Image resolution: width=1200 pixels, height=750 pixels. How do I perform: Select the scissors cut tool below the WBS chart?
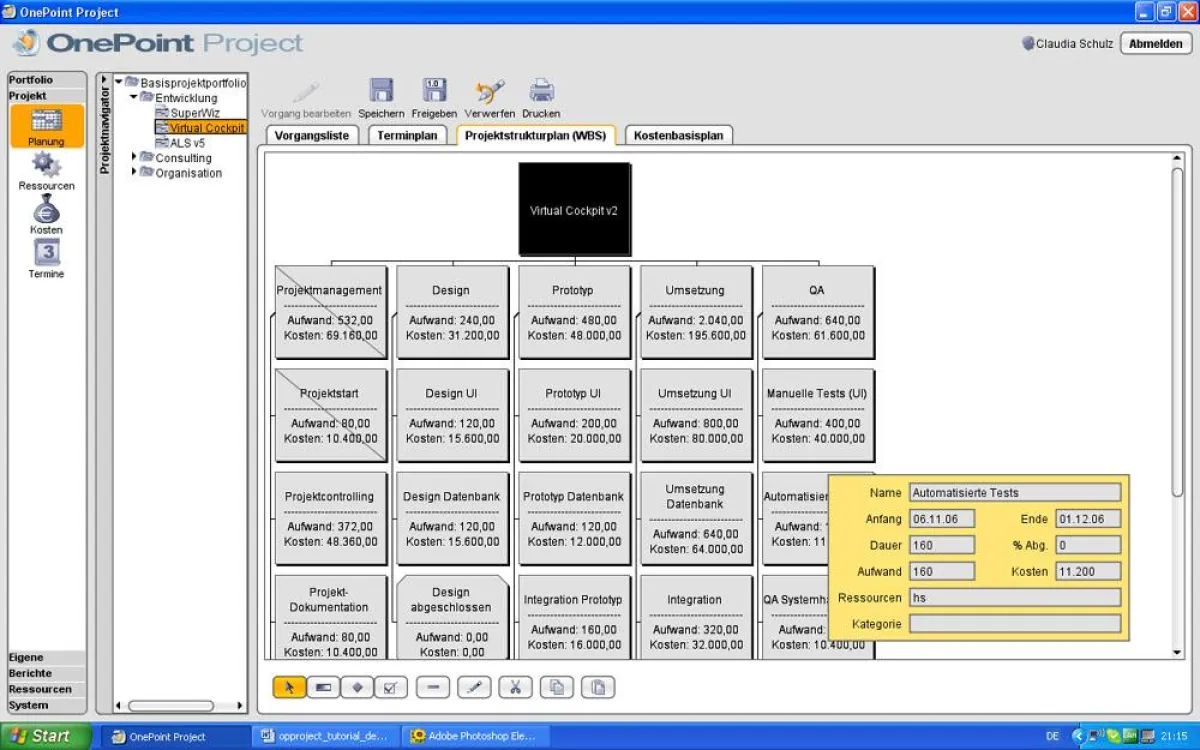[x=516, y=686]
